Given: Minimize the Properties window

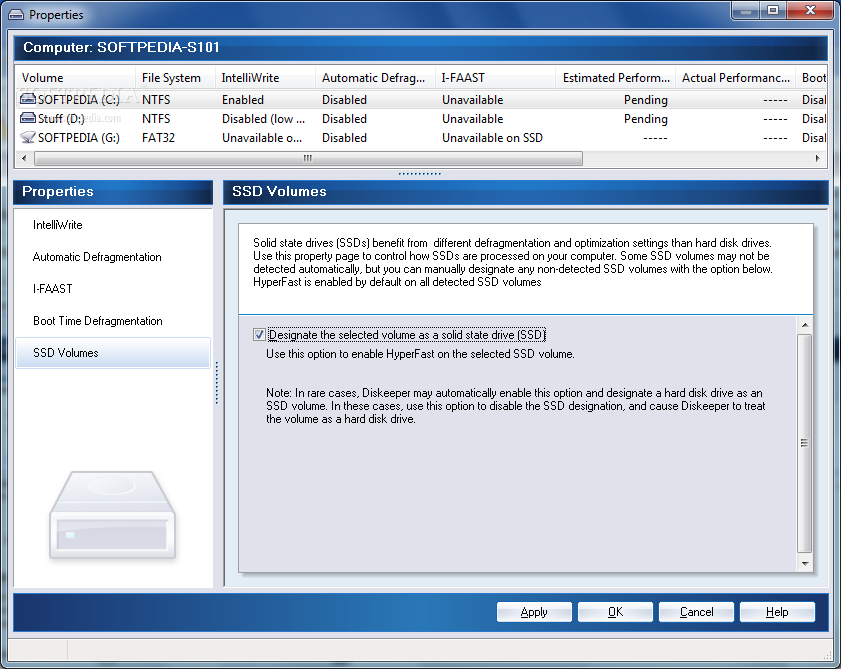Looking at the screenshot, I should 746,10.
